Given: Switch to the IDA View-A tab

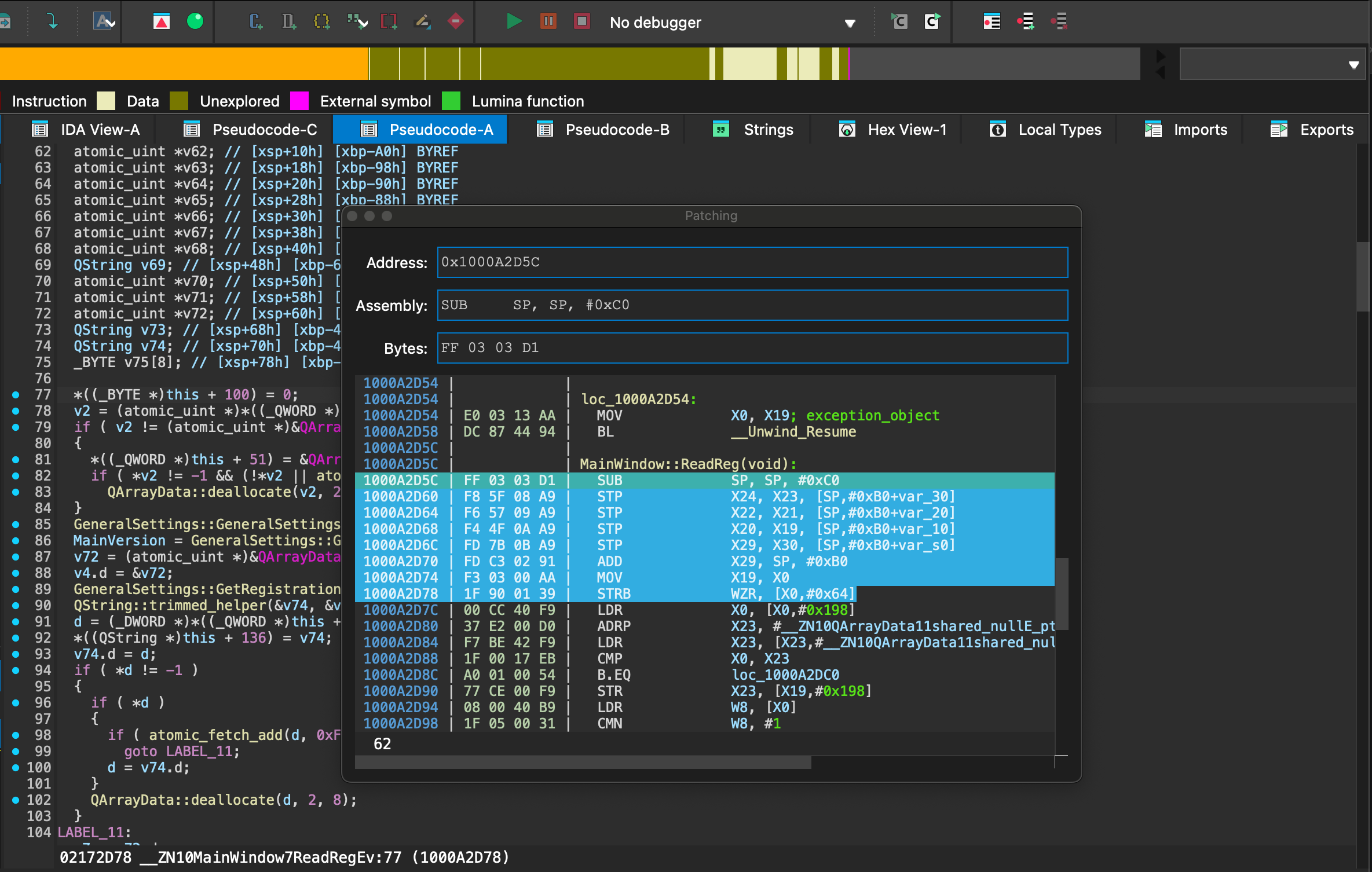Looking at the screenshot, I should click(86, 130).
